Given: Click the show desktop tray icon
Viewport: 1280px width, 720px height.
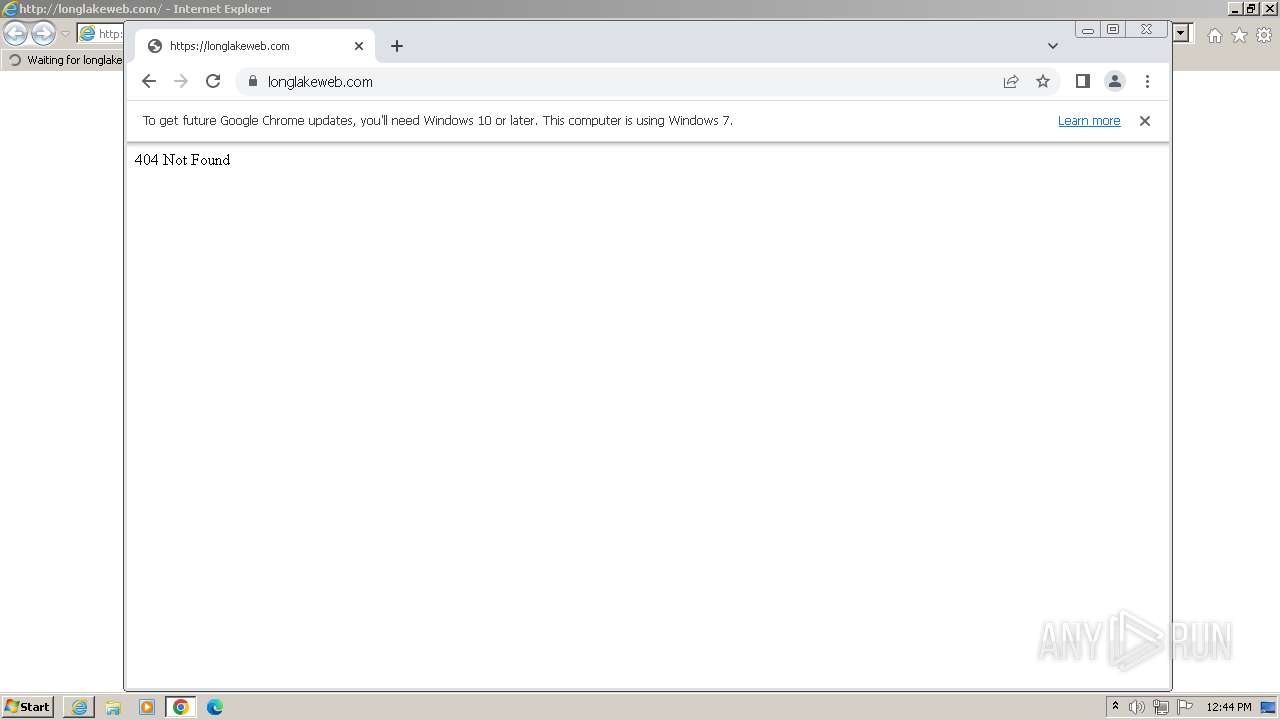Looking at the screenshot, I should point(1269,707).
